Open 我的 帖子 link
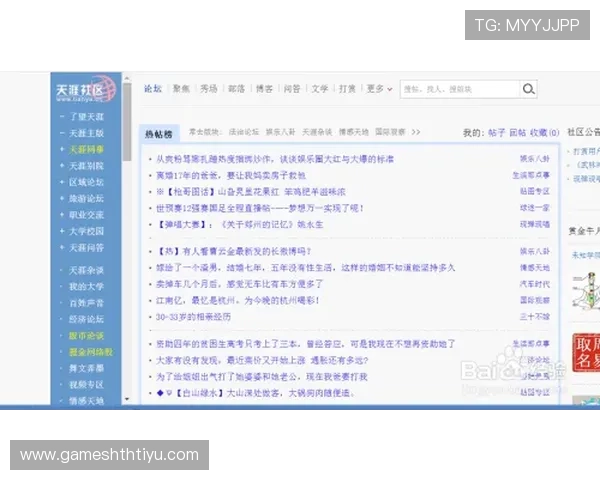This screenshot has width=600, height=480. tap(497, 133)
